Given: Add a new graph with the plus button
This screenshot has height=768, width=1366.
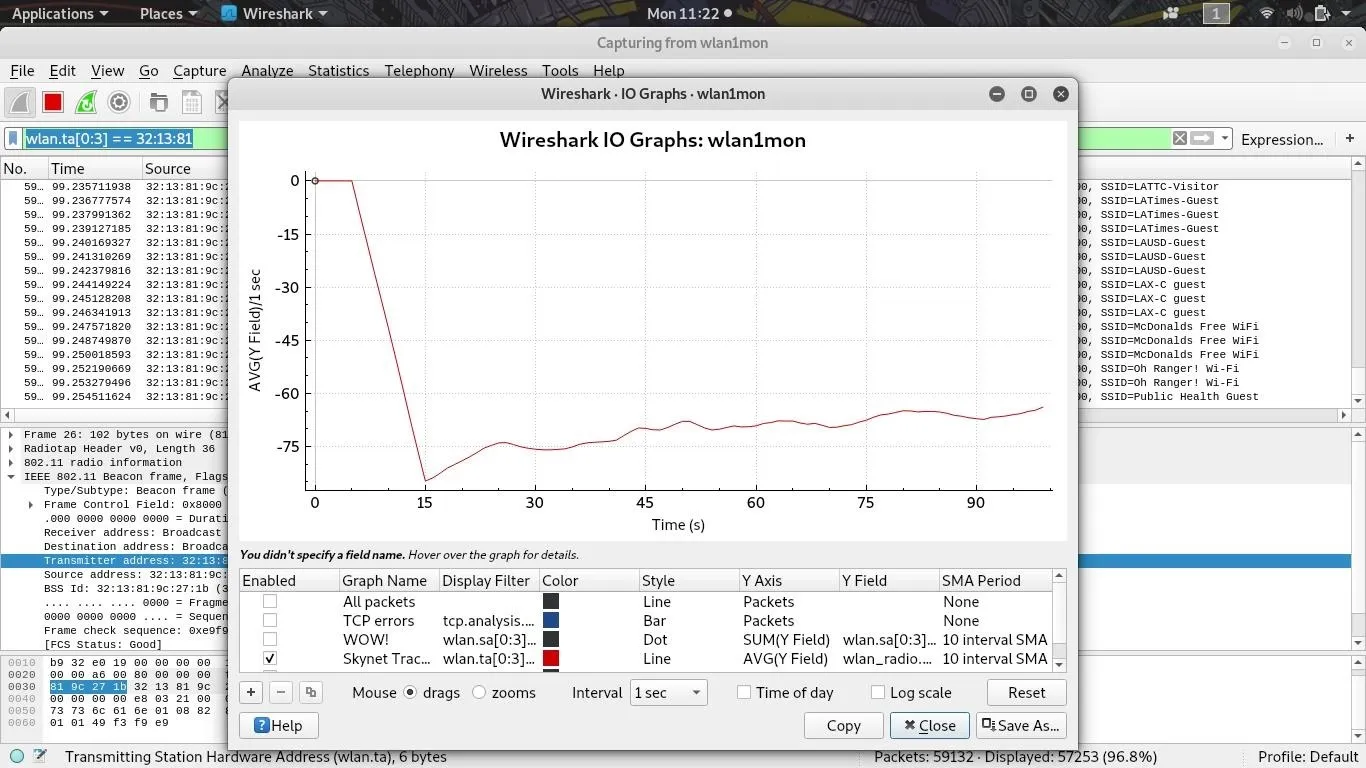Looking at the screenshot, I should point(251,692).
